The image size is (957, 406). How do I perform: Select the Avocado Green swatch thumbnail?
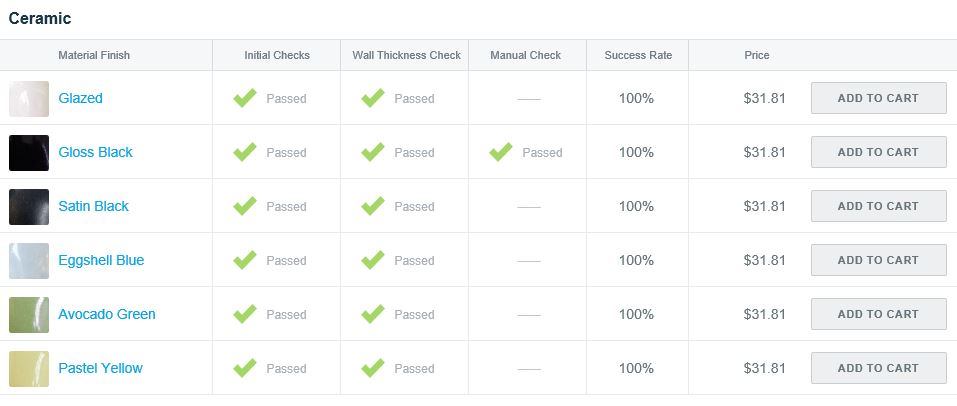29,315
